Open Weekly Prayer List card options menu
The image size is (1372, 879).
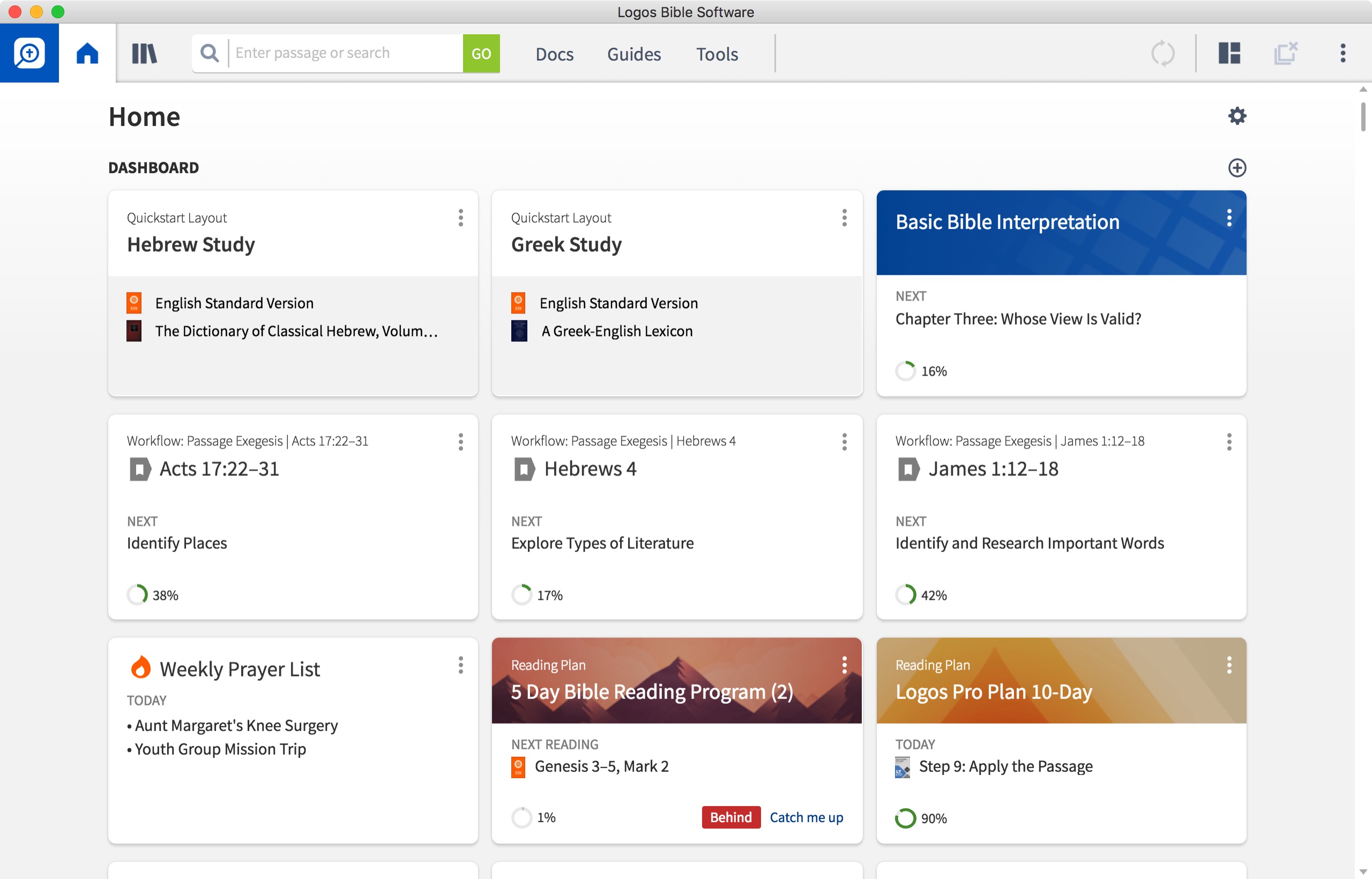(460, 665)
